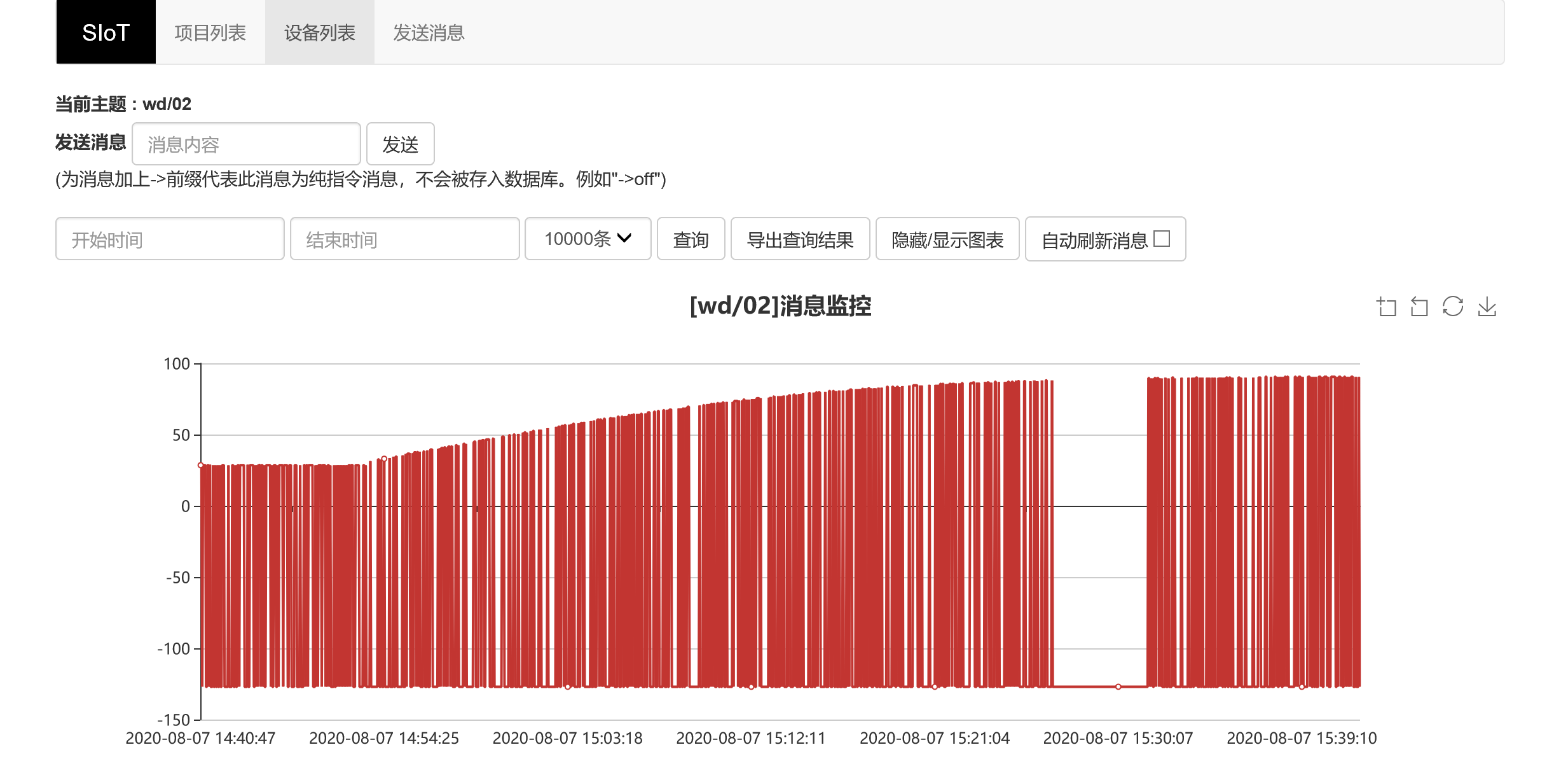Click 隐藏/显示图表 button
This screenshot has width=1568, height=773.
tap(947, 239)
